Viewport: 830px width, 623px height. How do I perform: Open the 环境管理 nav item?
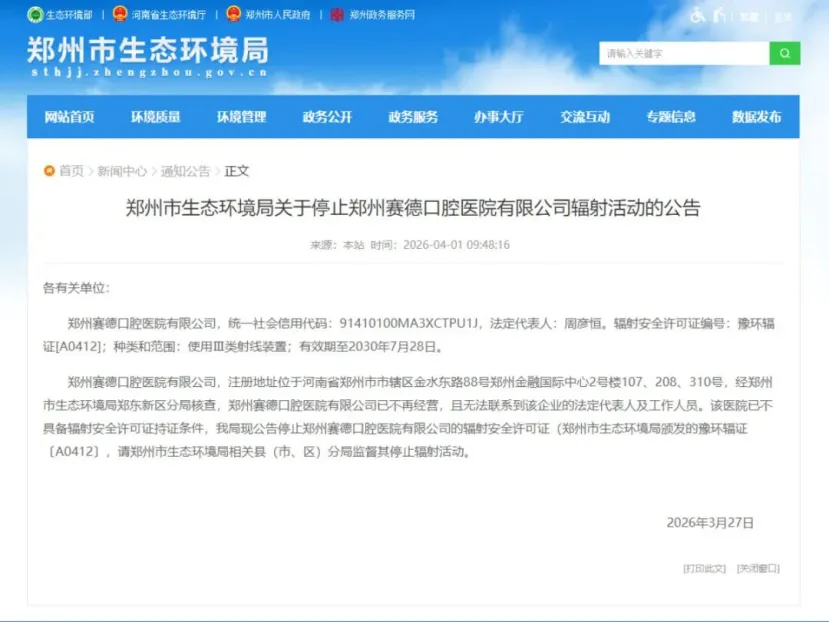point(241,117)
